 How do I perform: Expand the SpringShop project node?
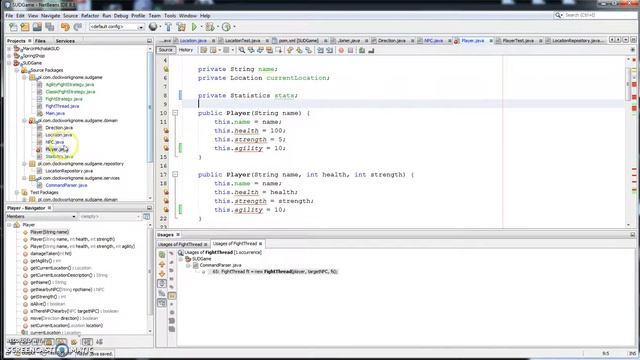click(9, 56)
